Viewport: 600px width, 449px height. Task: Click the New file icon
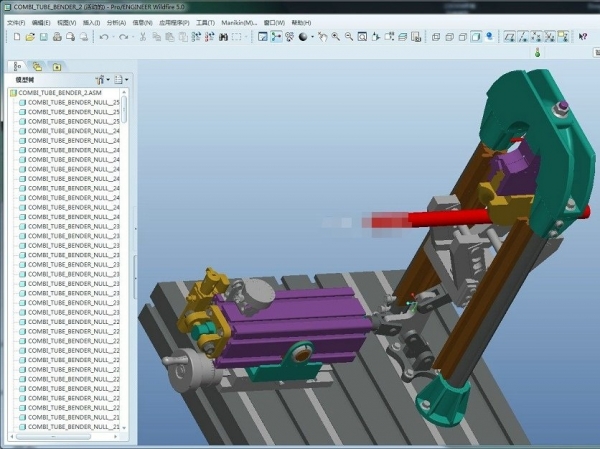[18, 37]
